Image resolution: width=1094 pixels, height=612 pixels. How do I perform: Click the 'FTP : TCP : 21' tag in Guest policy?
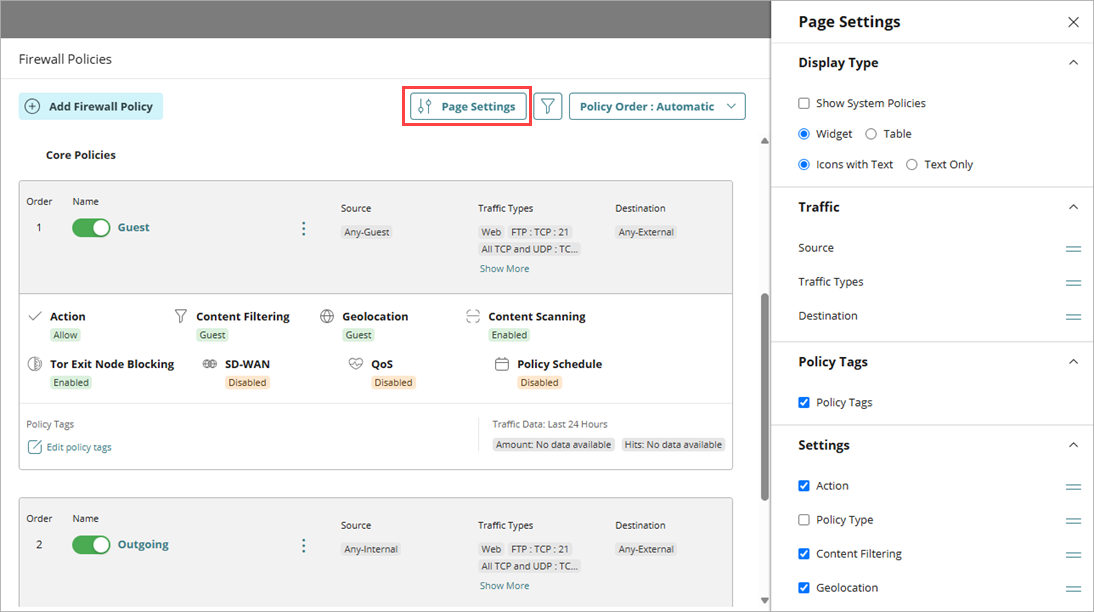(x=540, y=232)
